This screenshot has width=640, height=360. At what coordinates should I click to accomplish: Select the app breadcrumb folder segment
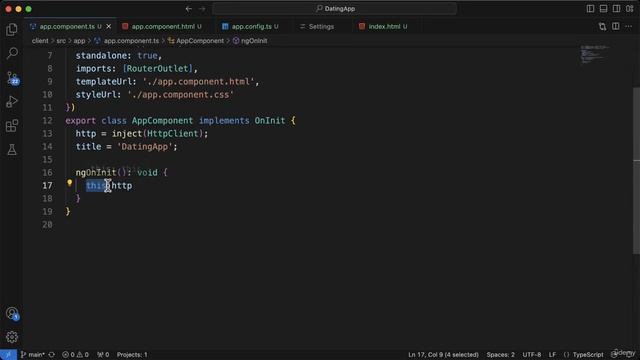coord(79,41)
